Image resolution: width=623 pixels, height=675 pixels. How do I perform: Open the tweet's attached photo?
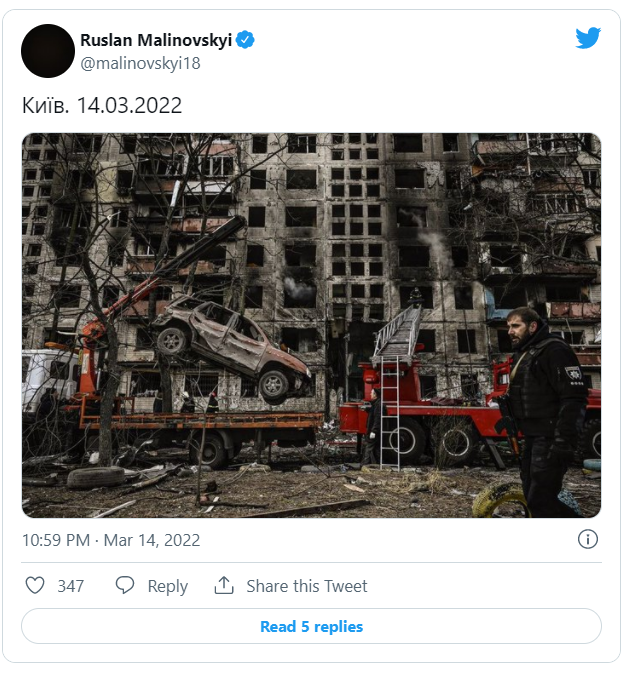[x=311, y=325]
